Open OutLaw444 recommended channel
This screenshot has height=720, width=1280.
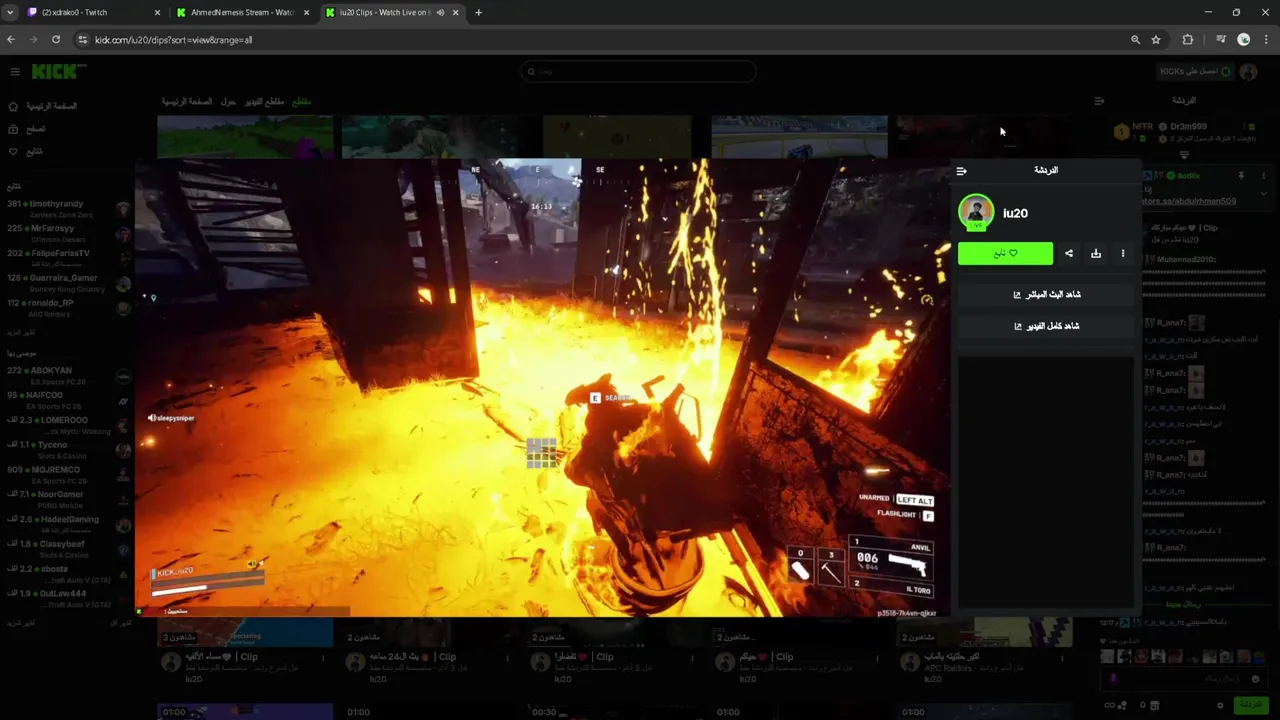pyautogui.click(x=68, y=599)
